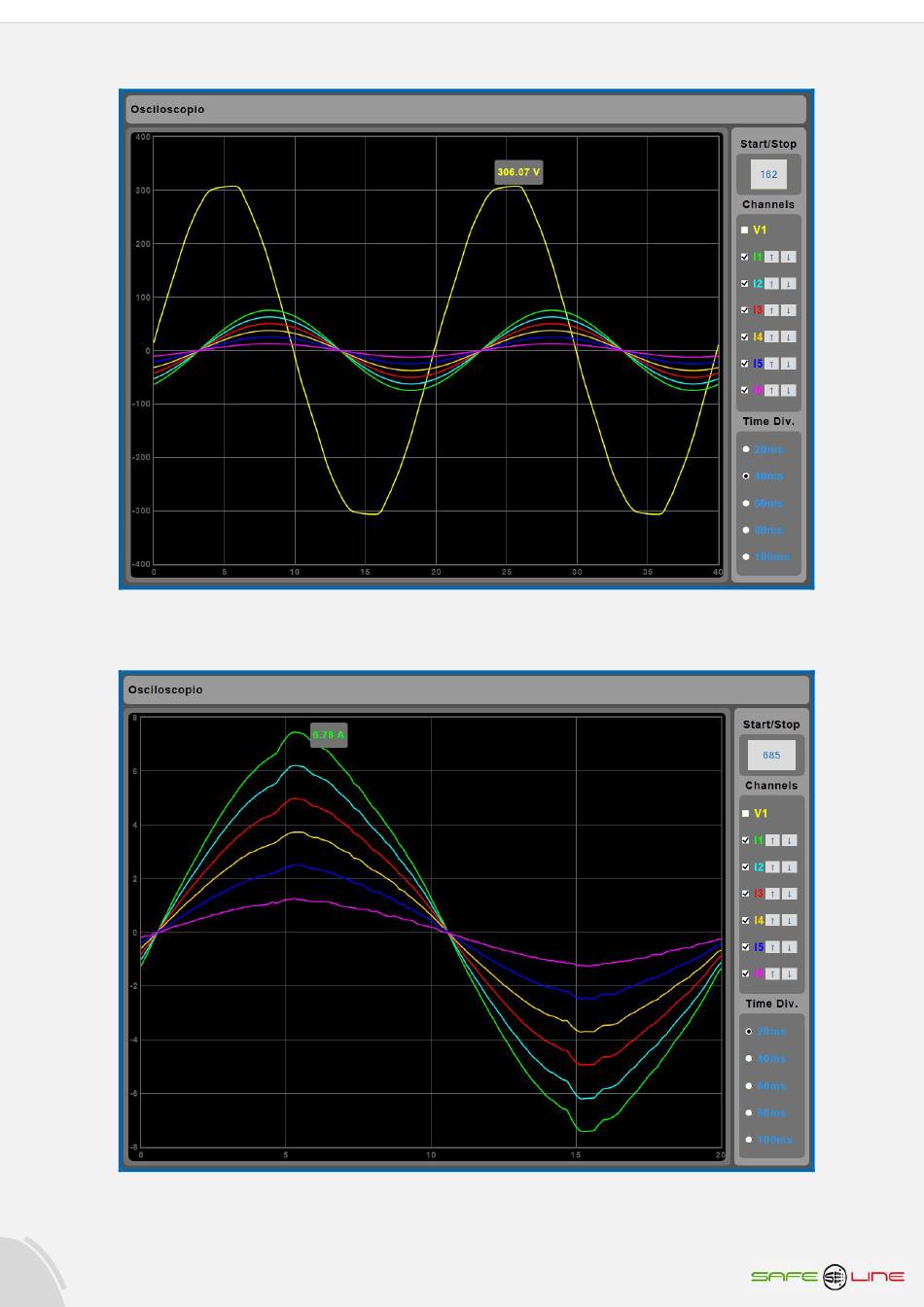This screenshot has height=1307, width=924.
Task: Select 60ms time division, lower oscilloscope
Action: (x=749, y=1086)
